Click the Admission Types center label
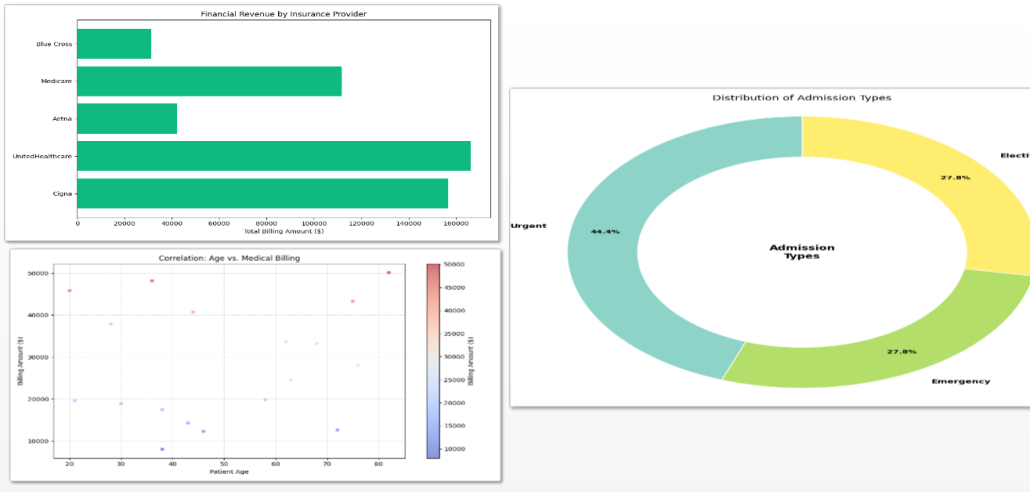1030x492 pixels. click(802, 251)
